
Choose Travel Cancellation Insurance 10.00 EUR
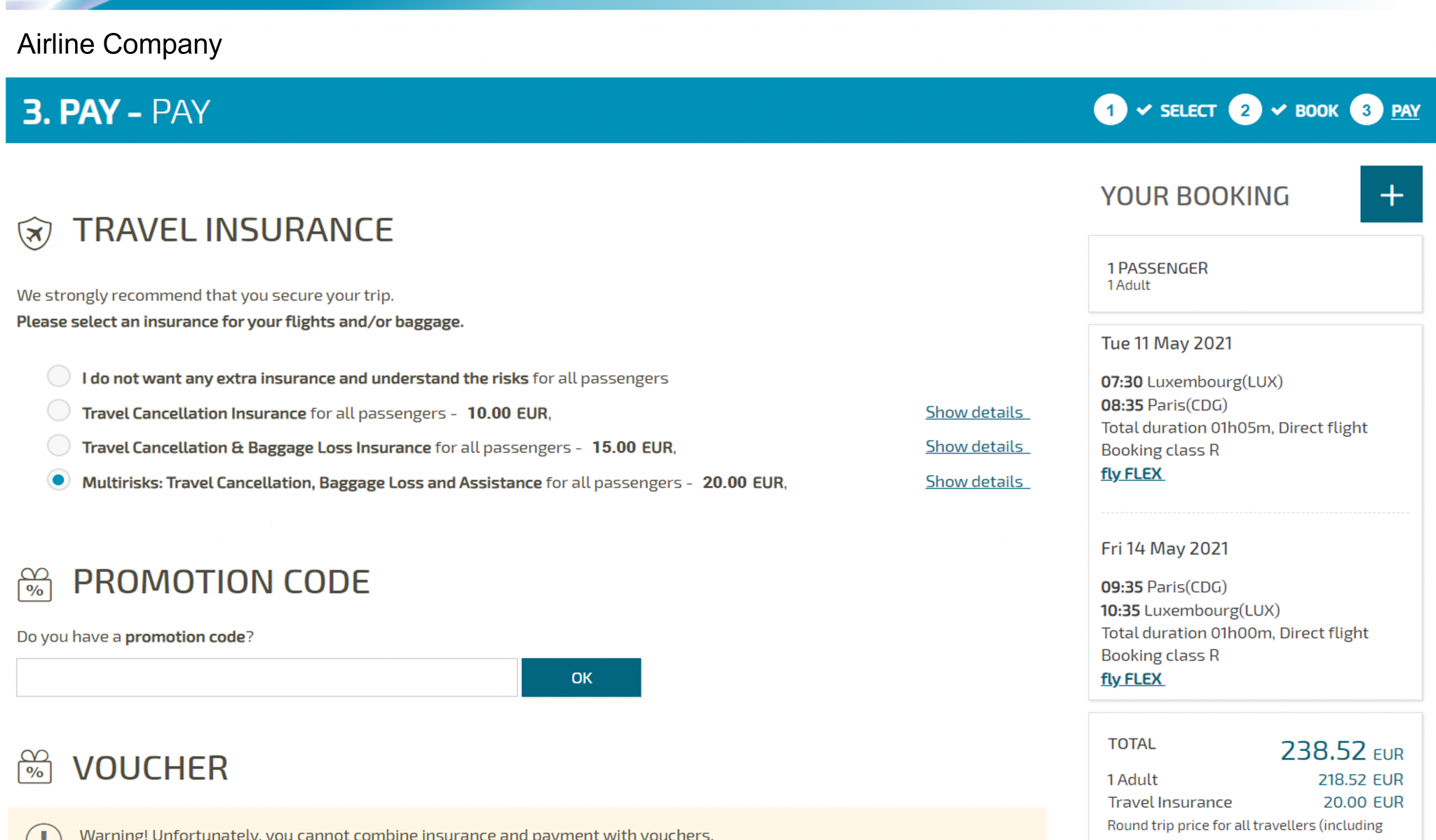(x=59, y=411)
